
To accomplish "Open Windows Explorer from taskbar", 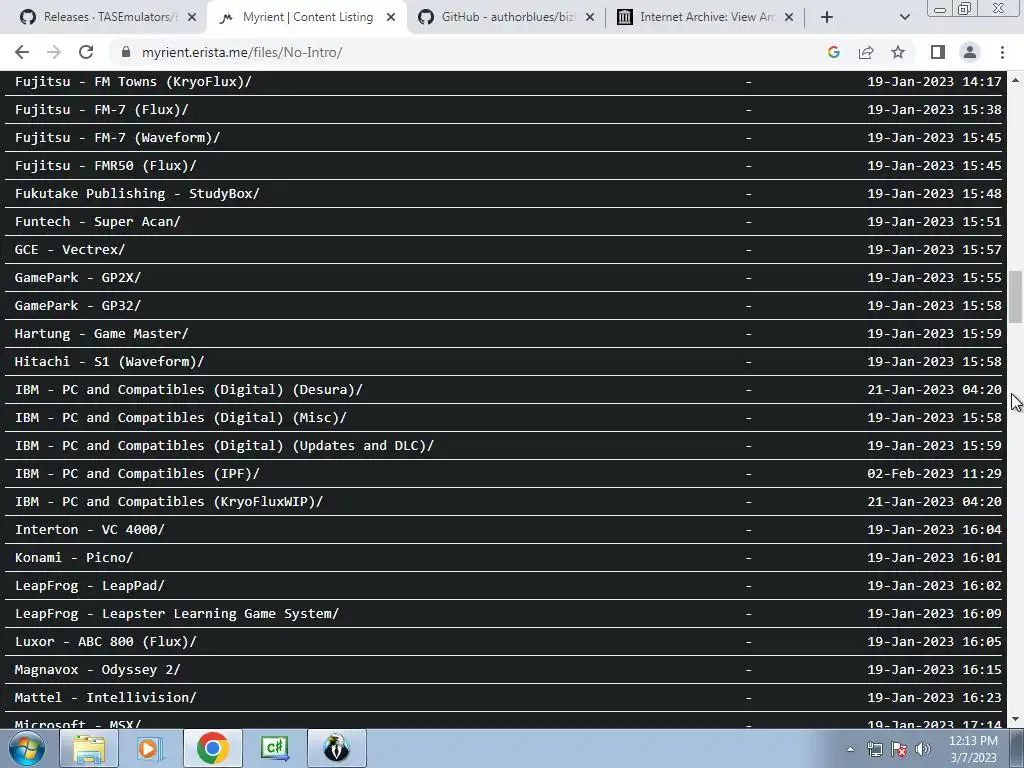I will point(89,748).
